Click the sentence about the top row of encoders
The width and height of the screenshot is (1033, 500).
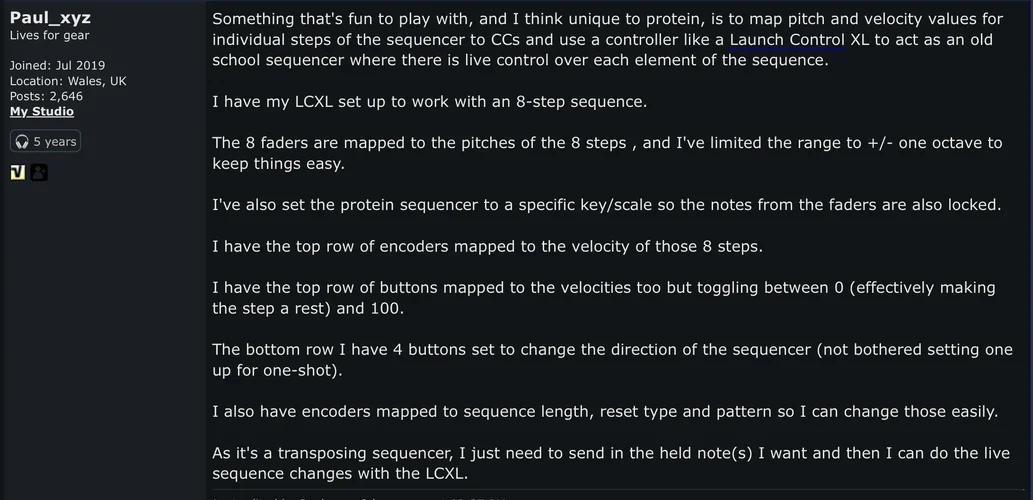click(x=486, y=247)
